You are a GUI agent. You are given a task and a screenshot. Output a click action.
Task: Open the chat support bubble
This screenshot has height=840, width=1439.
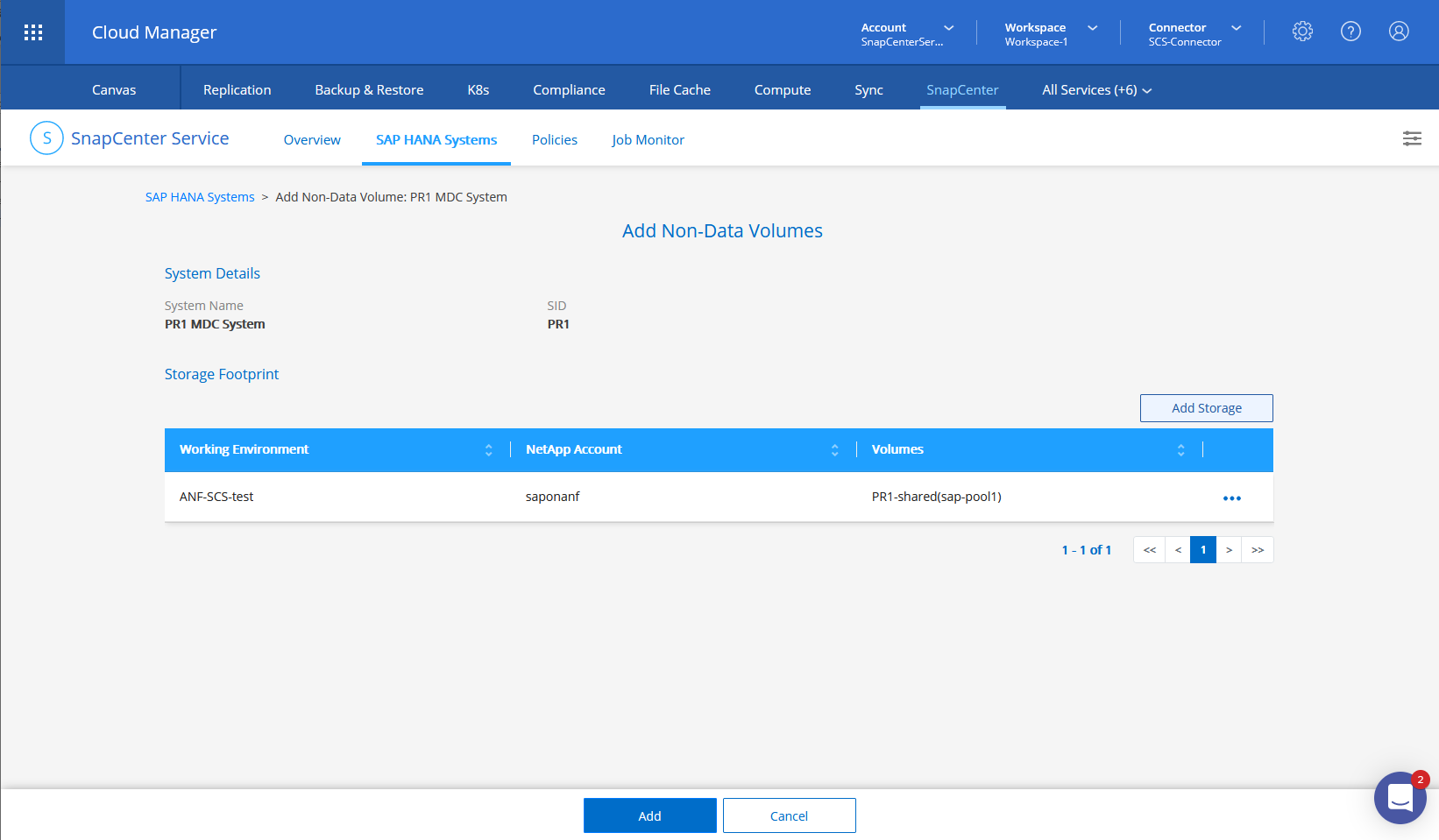(1400, 798)
